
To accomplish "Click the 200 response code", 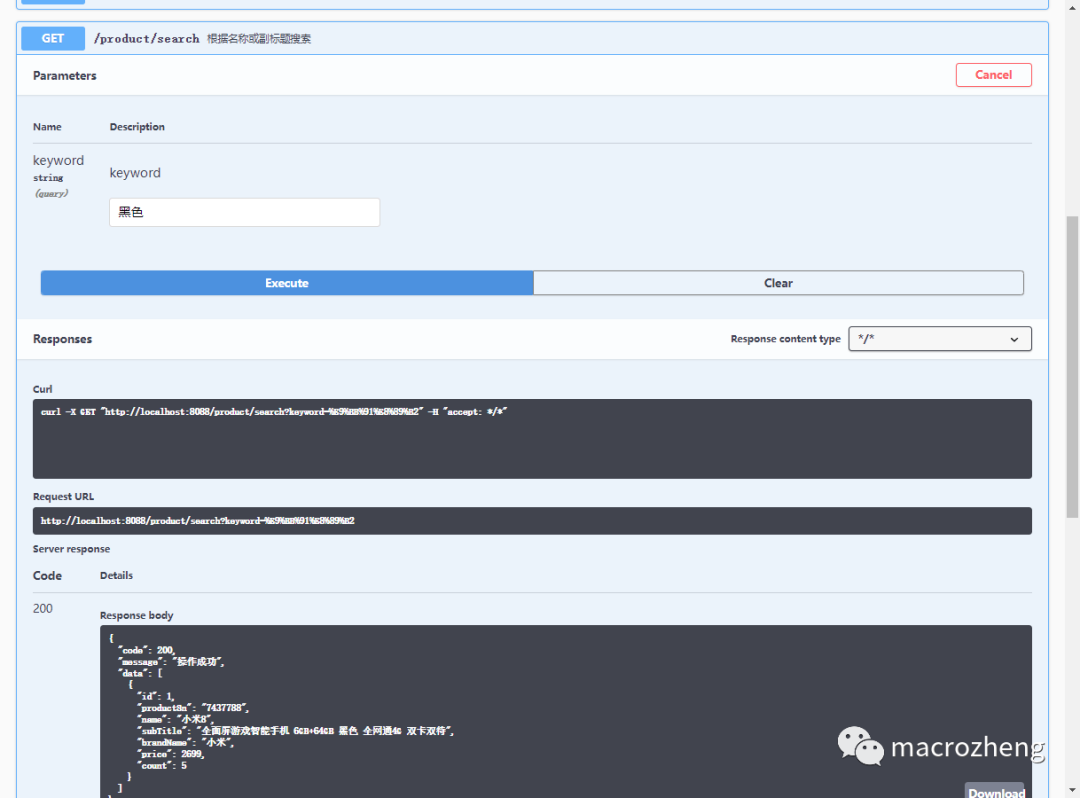I will (43, 609).
